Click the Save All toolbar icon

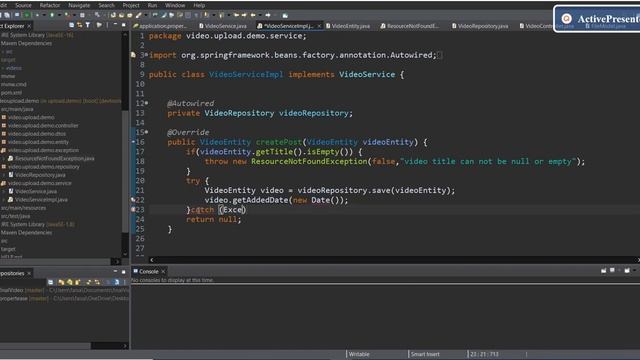point(8,15)
